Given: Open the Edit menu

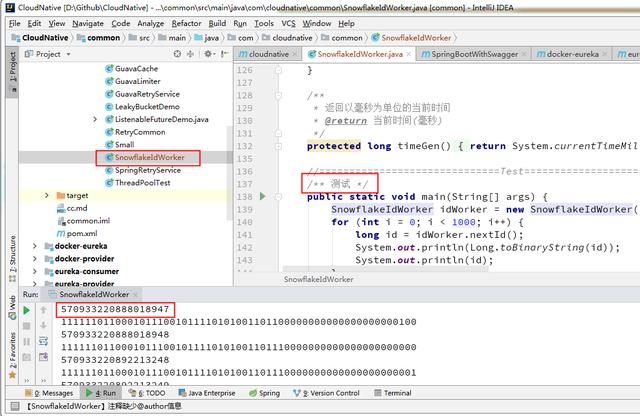Looking at the screenshot, I should click(x=34, y=24).
